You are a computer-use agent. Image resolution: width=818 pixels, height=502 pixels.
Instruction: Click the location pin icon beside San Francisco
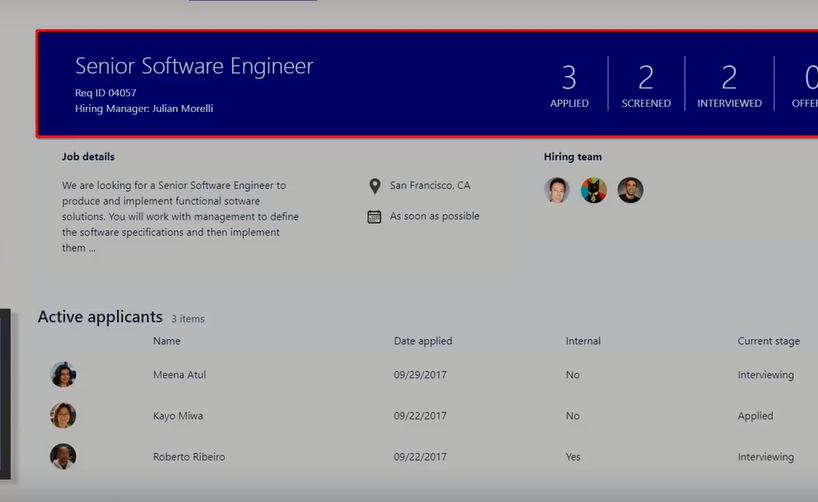coord(374,186)
